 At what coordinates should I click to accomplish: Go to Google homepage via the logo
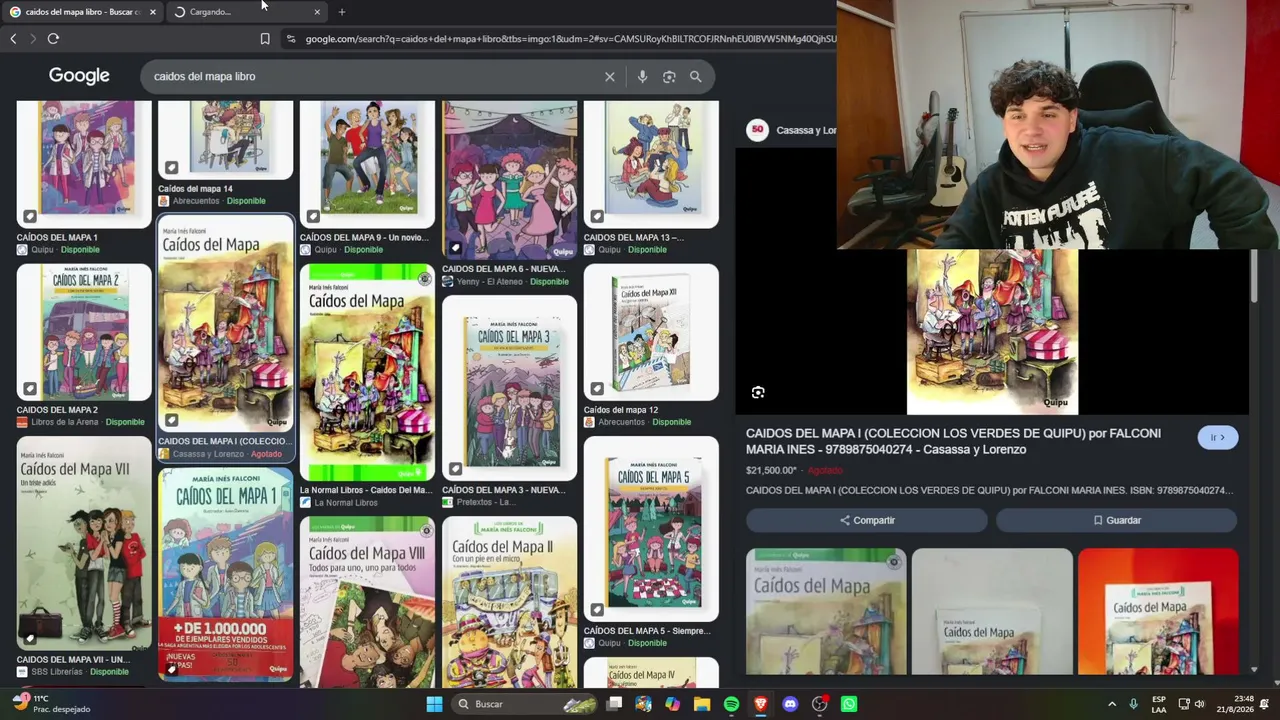[x=79, y=76]
